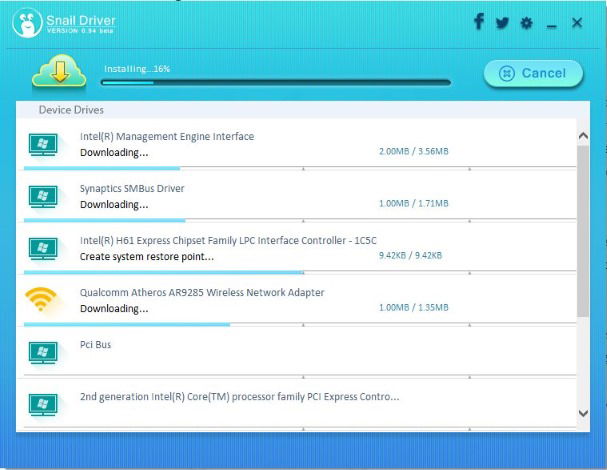Click the 9.42KB / 9.42KB size text

410,255
